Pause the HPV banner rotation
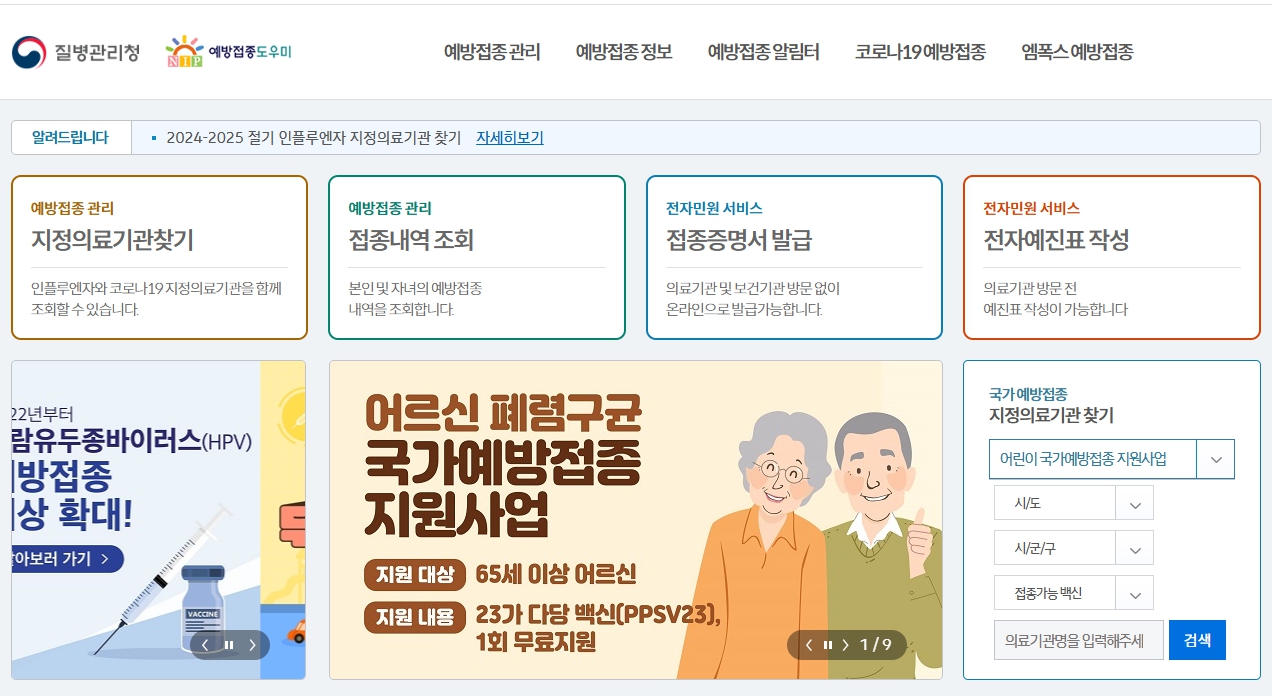This screenshot has width=1272, height=696. 229,645
